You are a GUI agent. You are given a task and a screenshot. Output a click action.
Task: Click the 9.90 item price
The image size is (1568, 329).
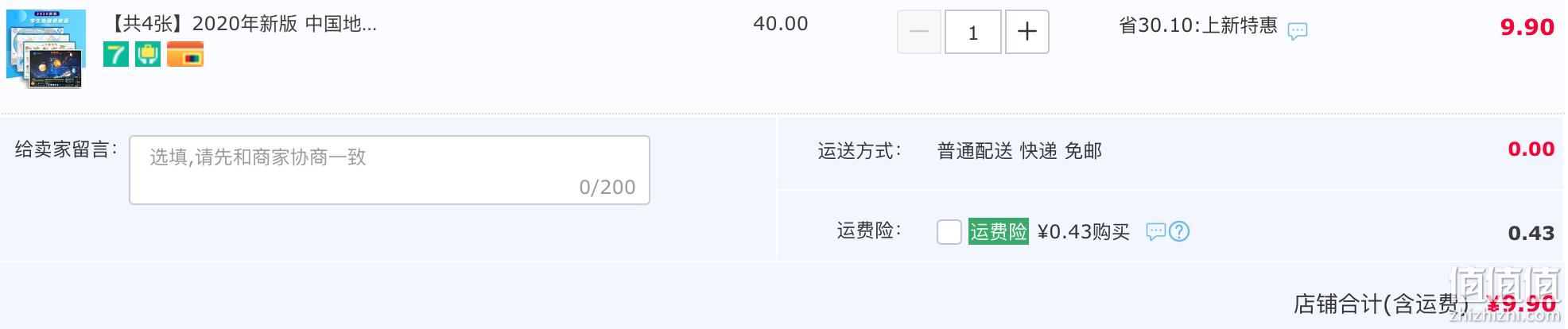tap(1527, 27)
